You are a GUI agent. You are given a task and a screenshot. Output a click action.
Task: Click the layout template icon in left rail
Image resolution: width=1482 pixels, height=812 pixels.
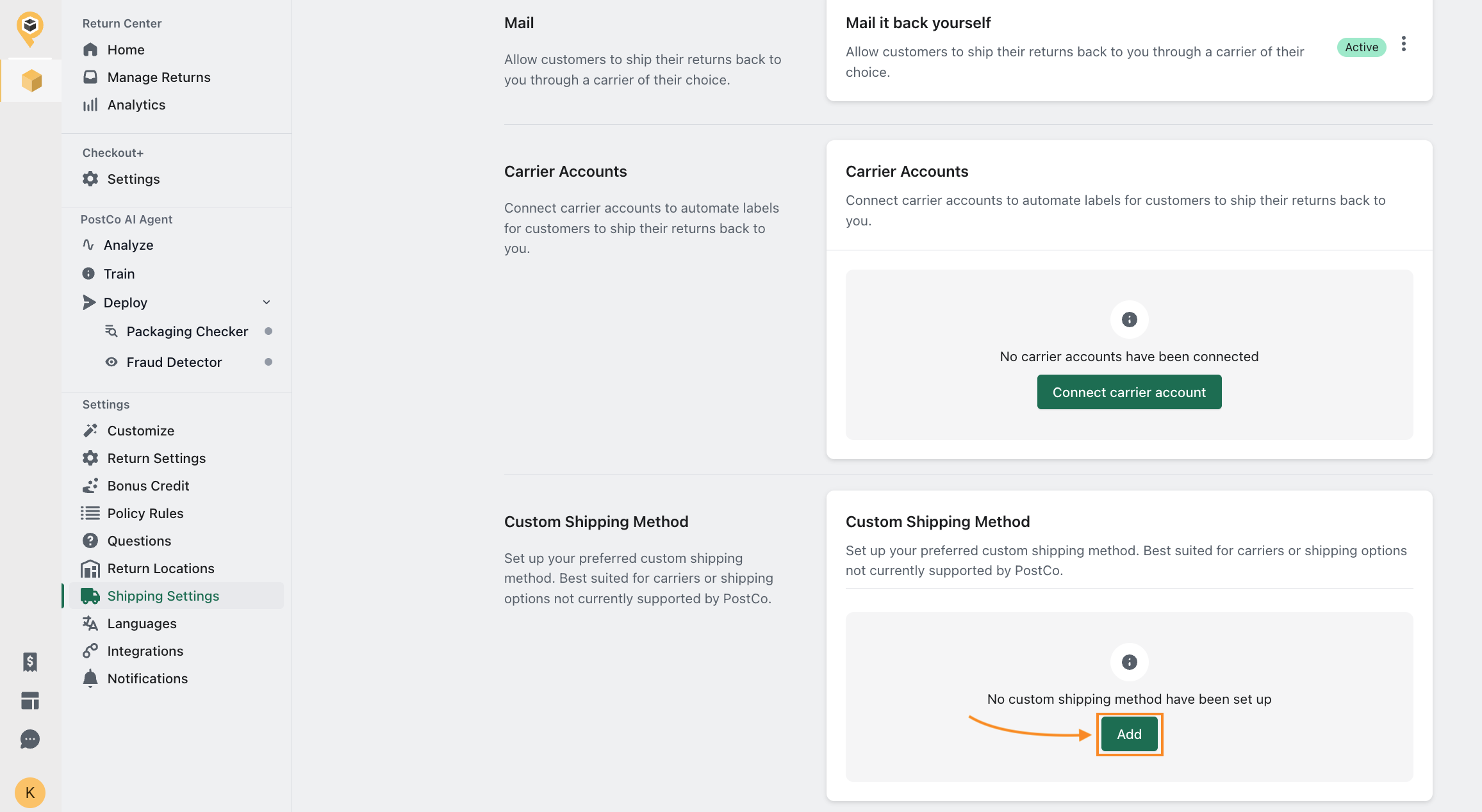[30, 701]
